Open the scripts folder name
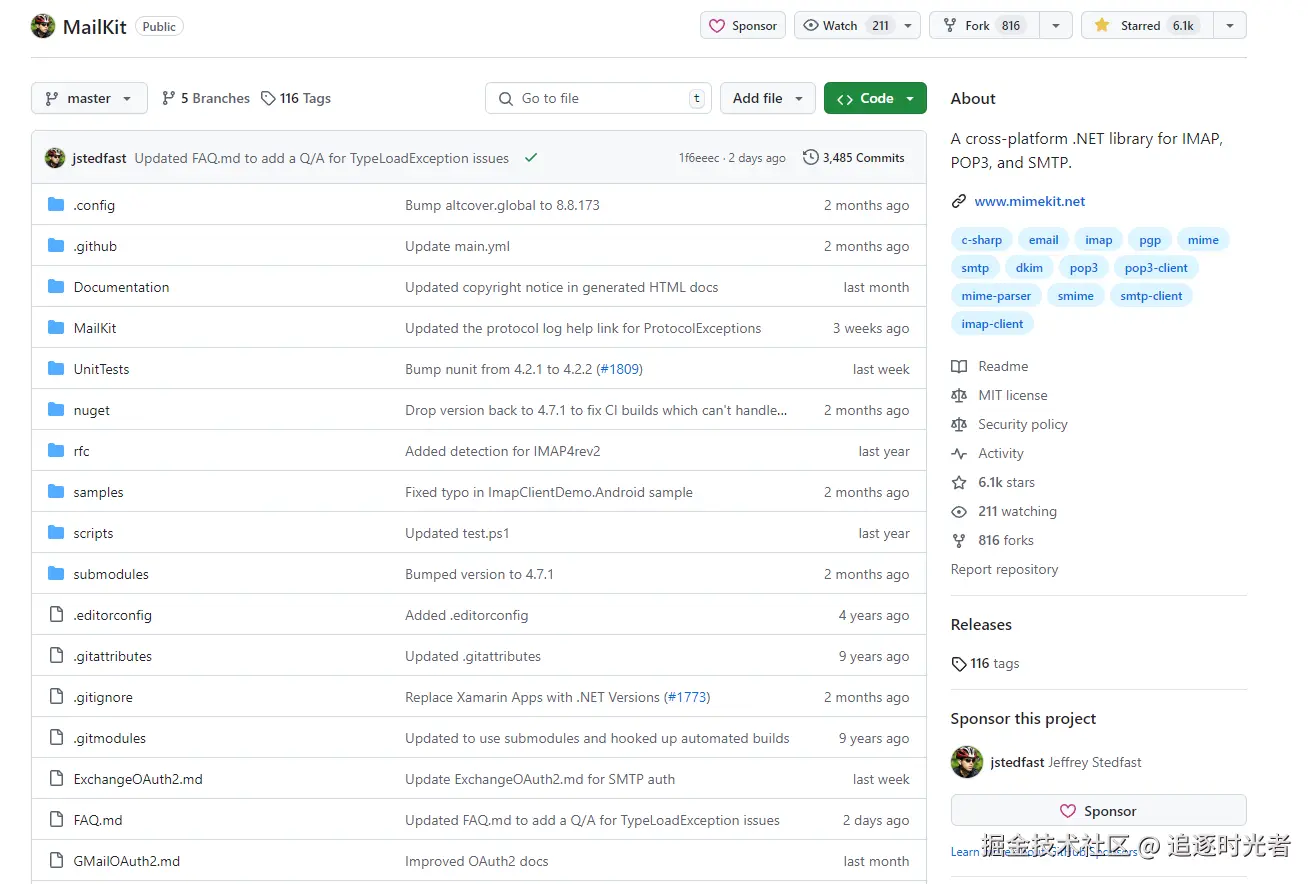This screenshot has height=884, width=1316. [93, 533]
